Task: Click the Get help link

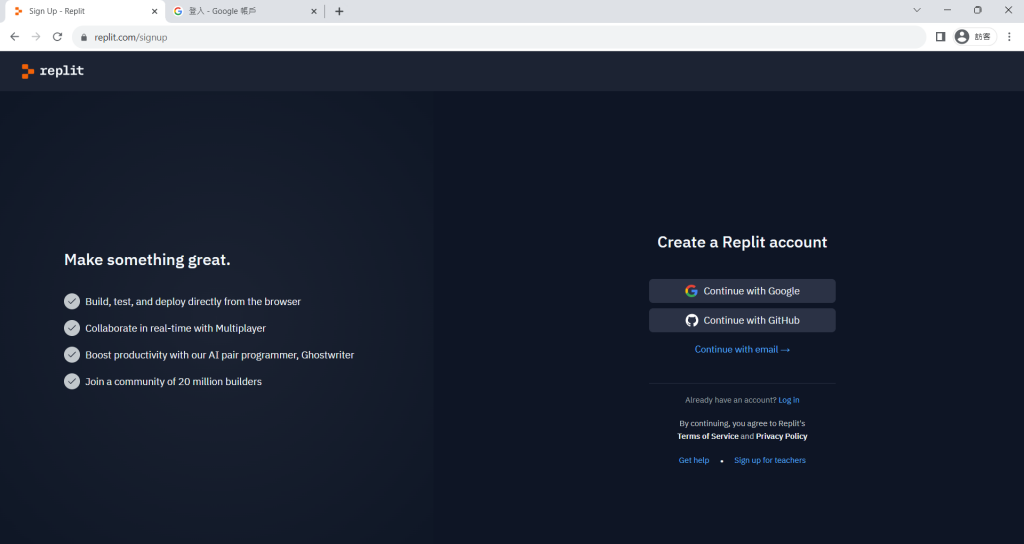Action: (694, 460)
